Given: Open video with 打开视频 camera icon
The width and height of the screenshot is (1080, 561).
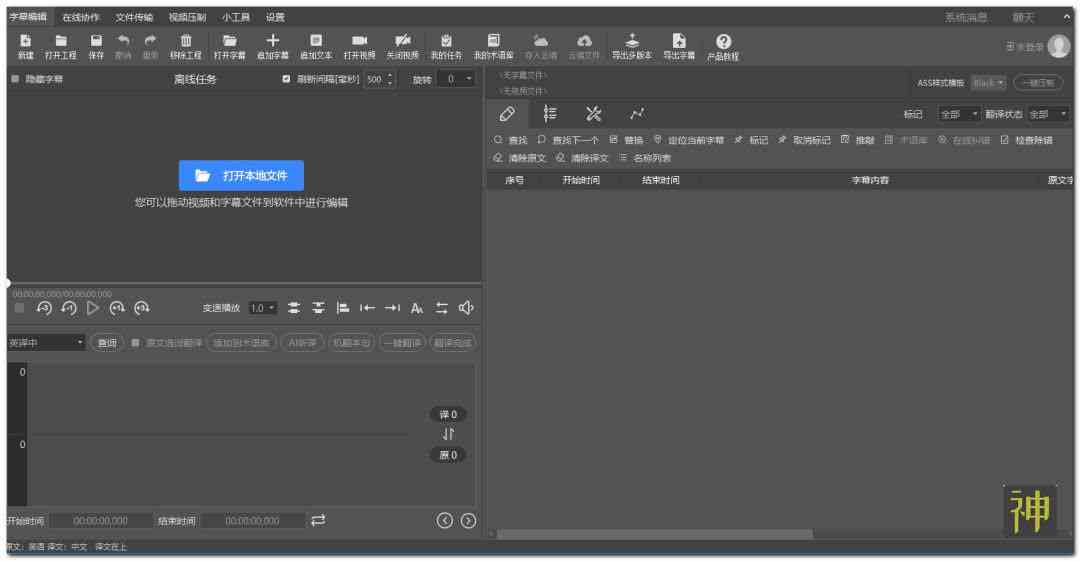Looking at the screenshot, I should pyautogui.click(x=360, y=46).
